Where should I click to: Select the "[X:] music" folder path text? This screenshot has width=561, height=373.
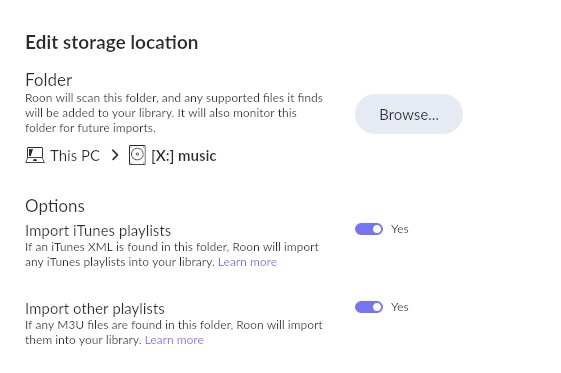[184, 156]
